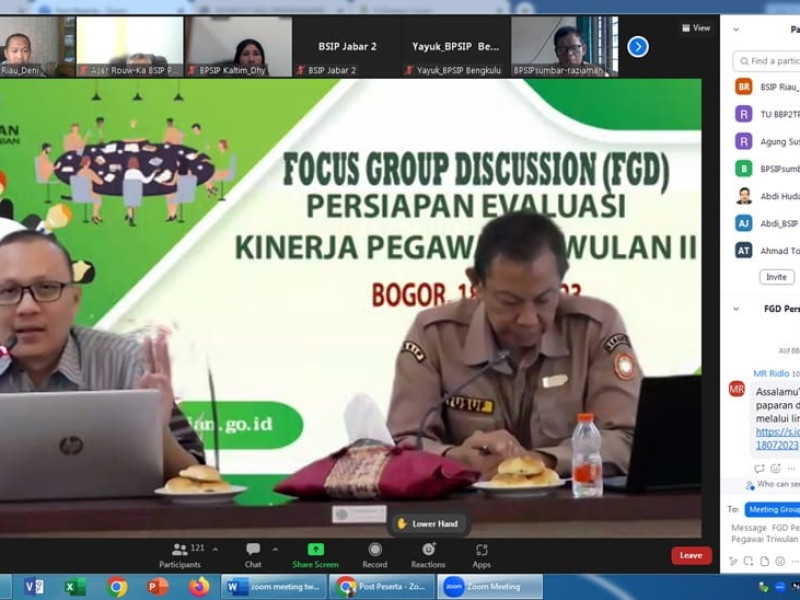800x600 pixels.
Task: Switch gallery layout using View button
Action: point(696,28)
